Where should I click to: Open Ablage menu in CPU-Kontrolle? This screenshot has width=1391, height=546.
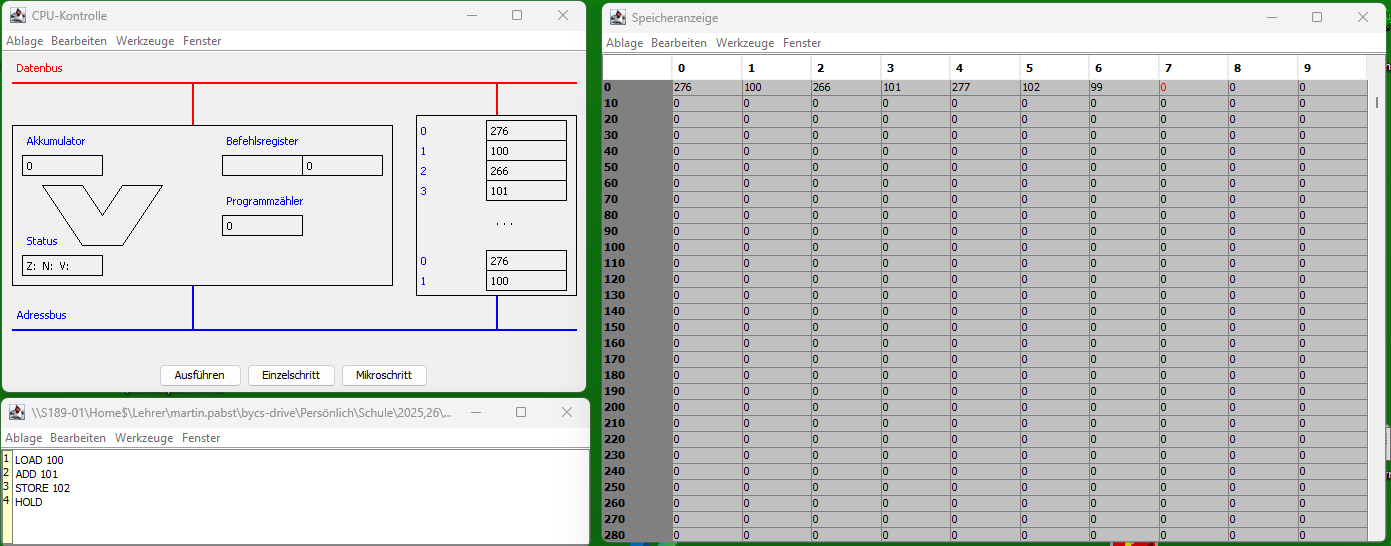tap(24, 41)
